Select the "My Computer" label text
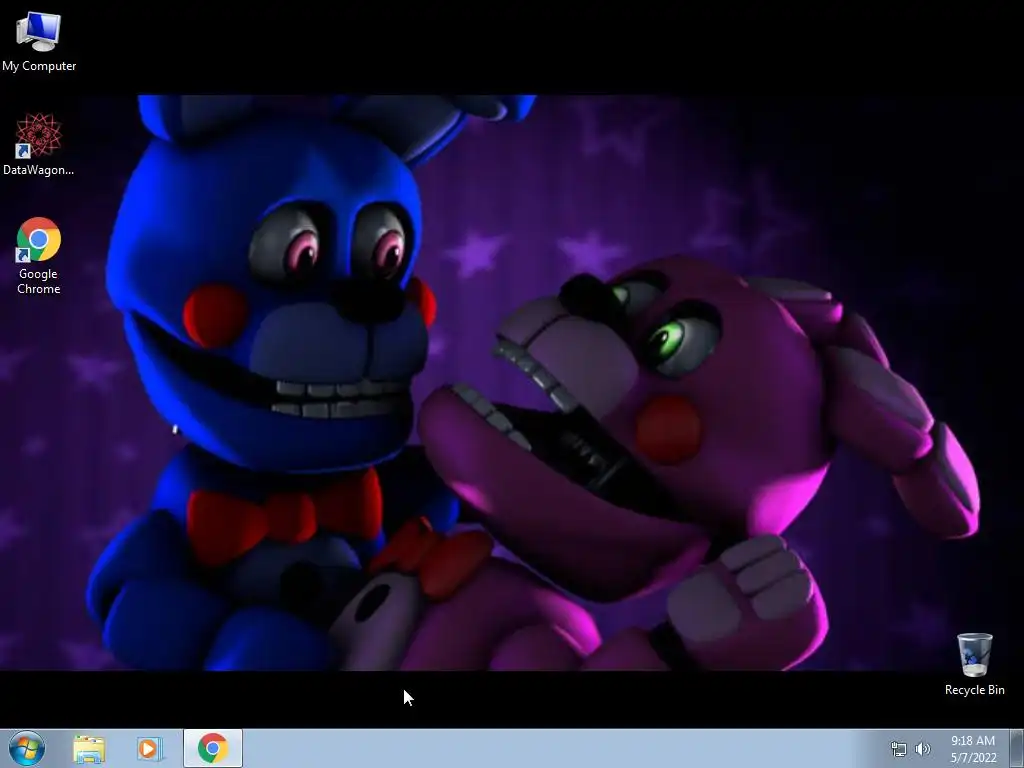Image resolution: width=1024 pixels, height=768 pixels. click(x=39, y=66)
